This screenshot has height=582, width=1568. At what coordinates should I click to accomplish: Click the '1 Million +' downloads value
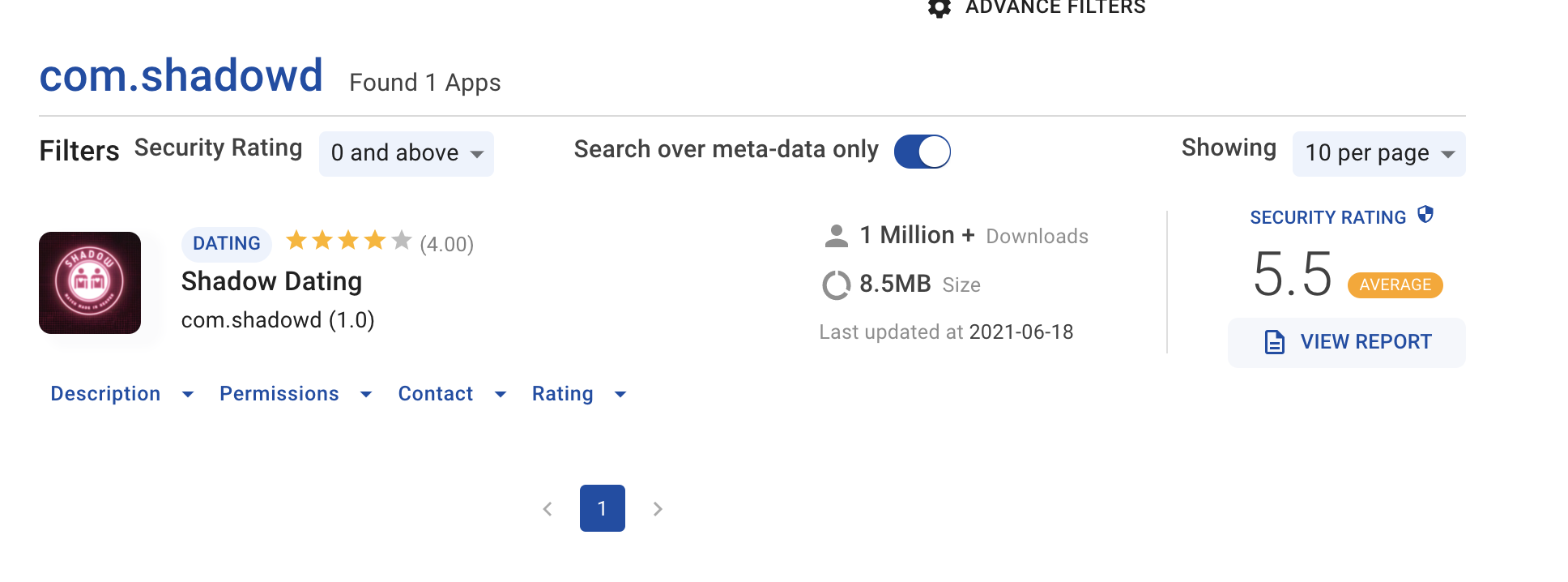click(917, 235)
